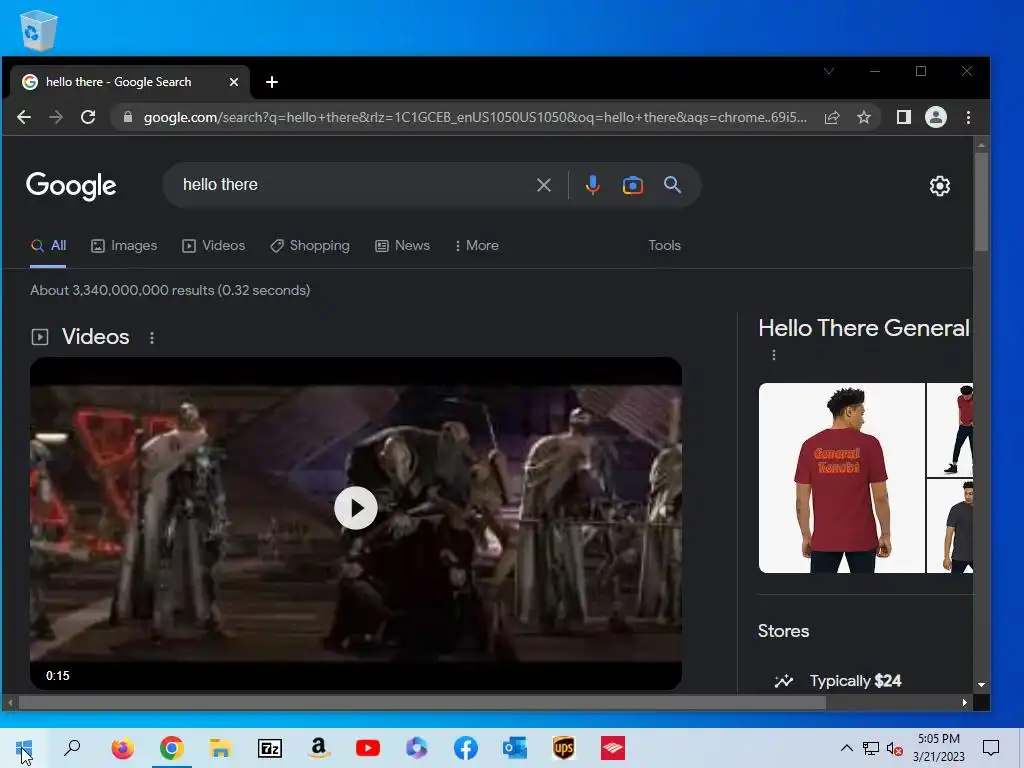This screenshot has height=768, width=1024.
Task: Open the gray t-shirt thumbnail
Action: 950,526
